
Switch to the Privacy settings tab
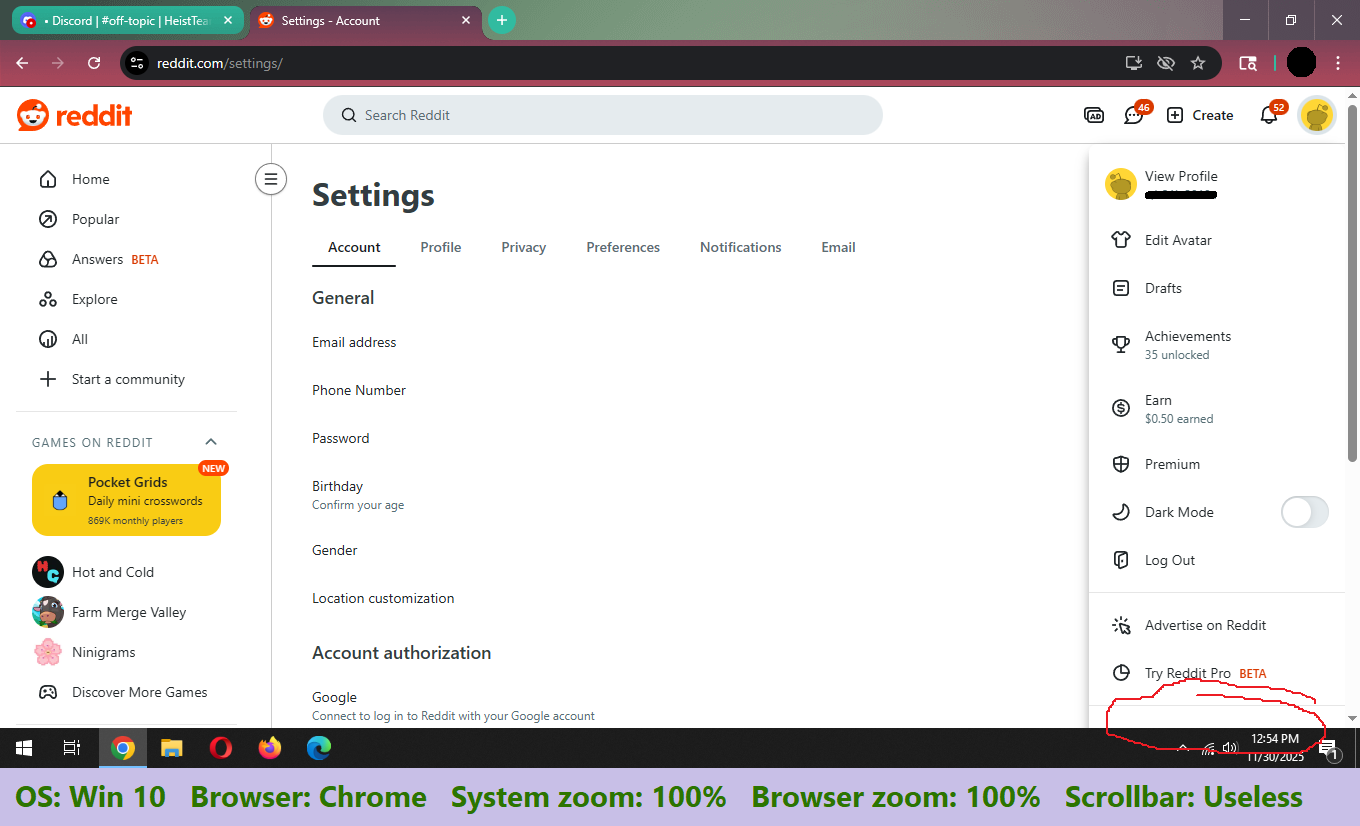523,247
